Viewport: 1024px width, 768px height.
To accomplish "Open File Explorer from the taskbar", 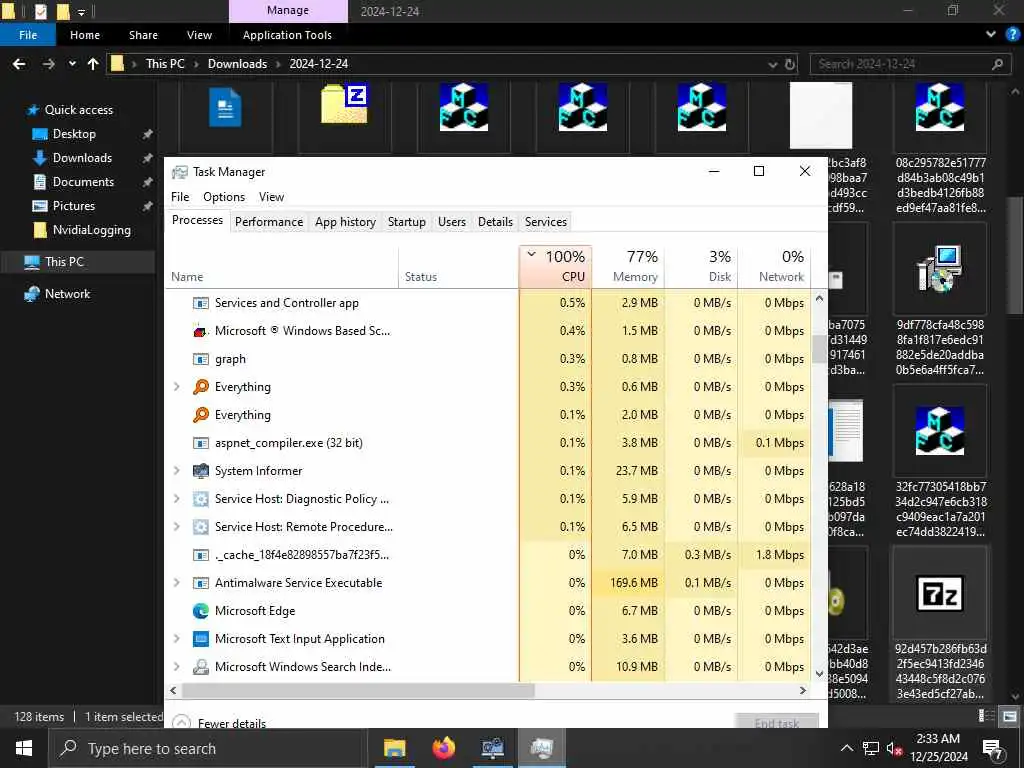I will click(394, 748).
